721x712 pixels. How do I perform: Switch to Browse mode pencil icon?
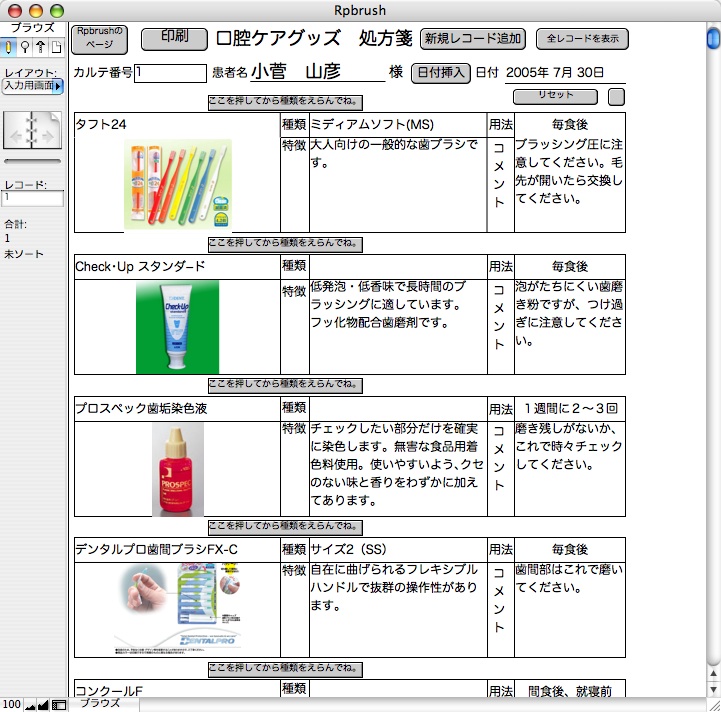9,47
